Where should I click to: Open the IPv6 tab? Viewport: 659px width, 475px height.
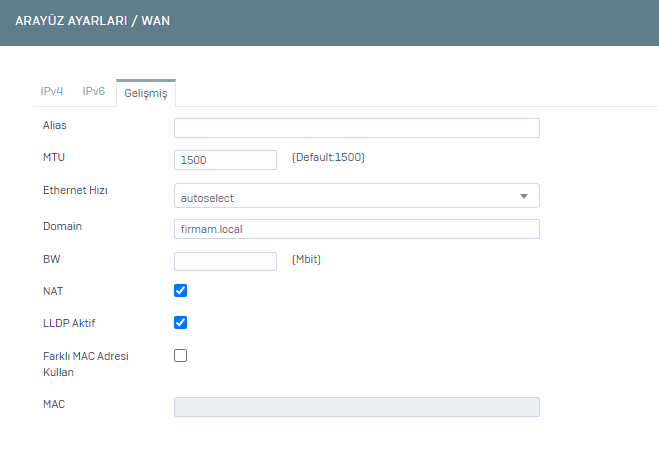click(93, 91)
